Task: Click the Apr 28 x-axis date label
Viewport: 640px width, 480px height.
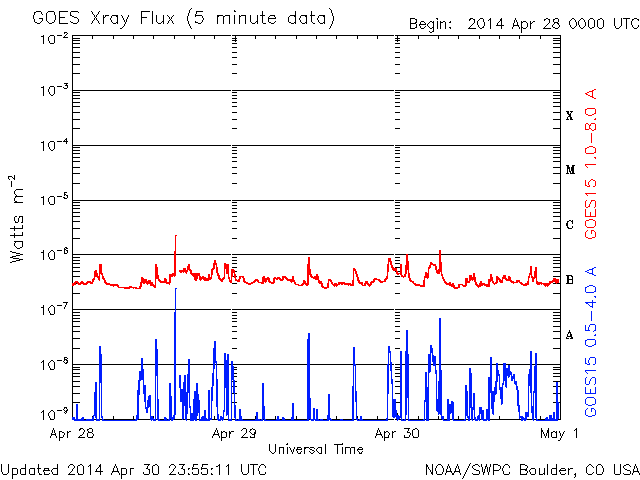Action: click(x=71, y=434)
